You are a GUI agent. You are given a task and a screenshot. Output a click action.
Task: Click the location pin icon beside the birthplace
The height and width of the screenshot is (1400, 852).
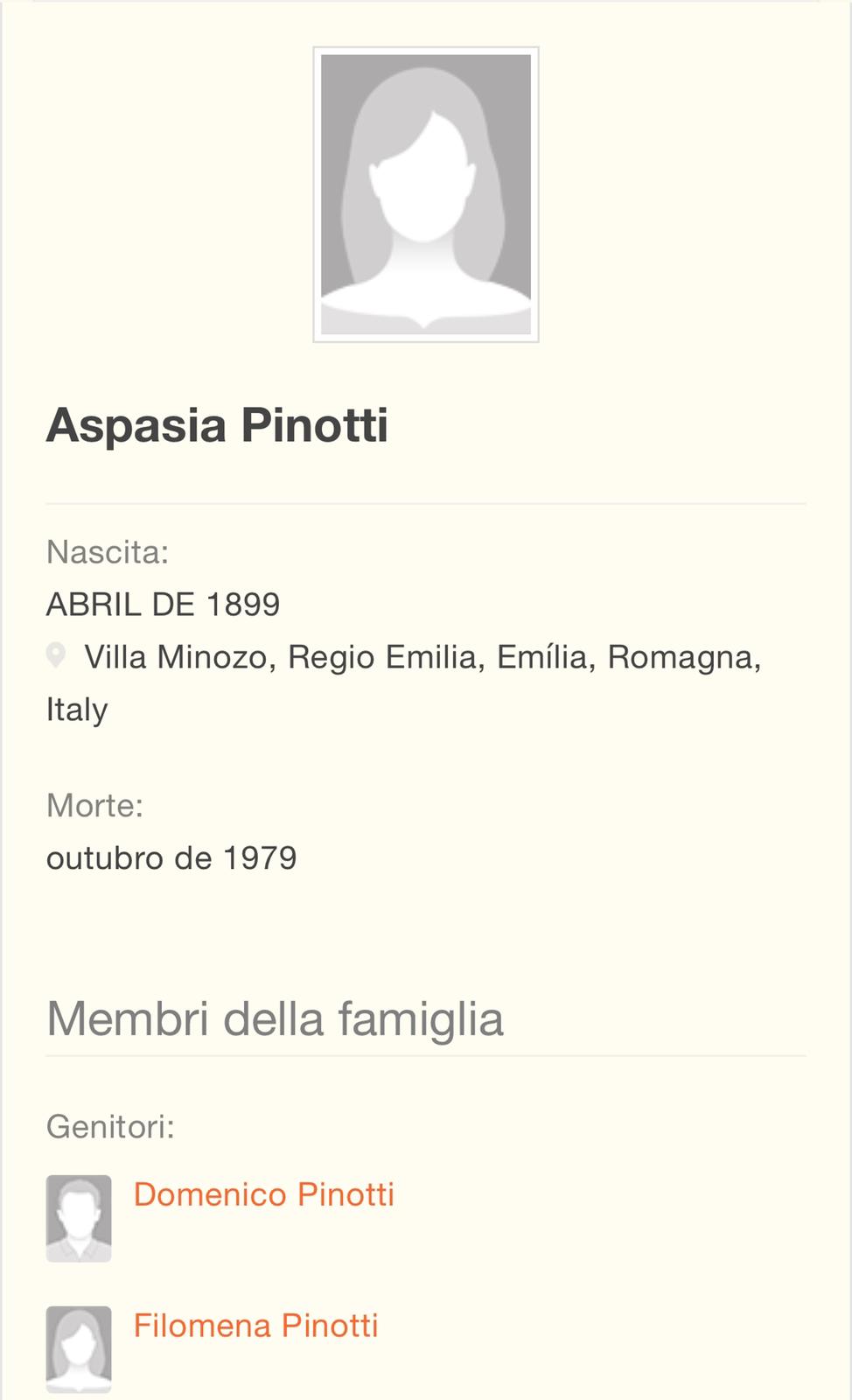[x=56, y=655]
